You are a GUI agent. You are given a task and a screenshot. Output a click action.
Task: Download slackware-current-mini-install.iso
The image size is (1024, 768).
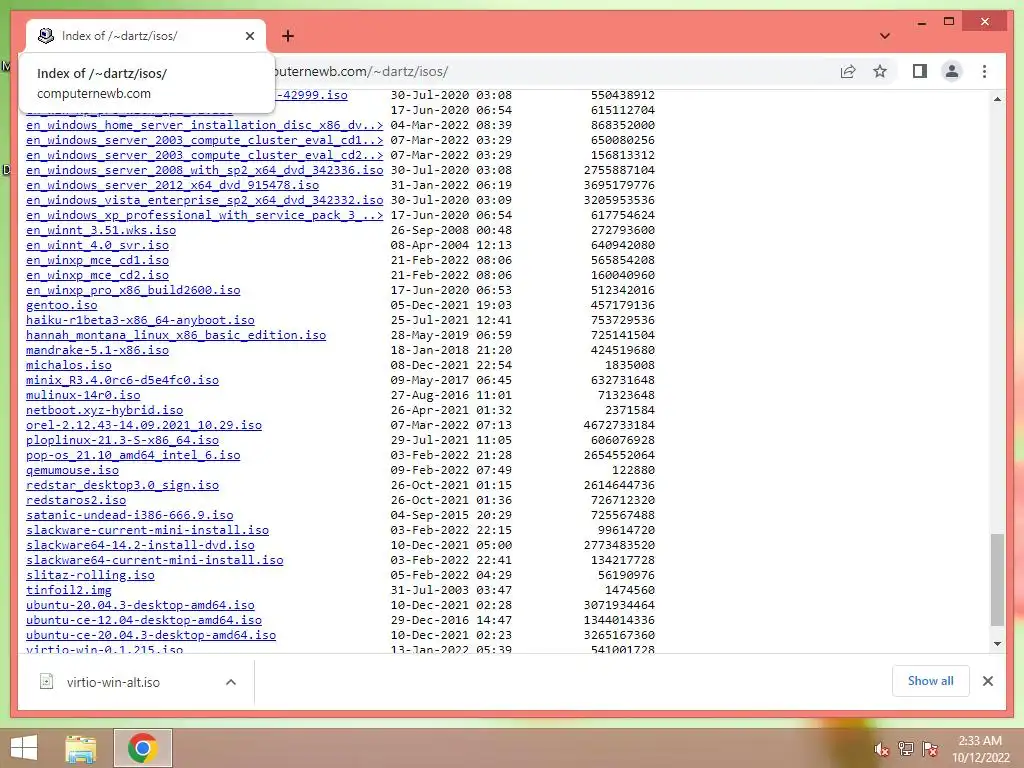[148, 530]
